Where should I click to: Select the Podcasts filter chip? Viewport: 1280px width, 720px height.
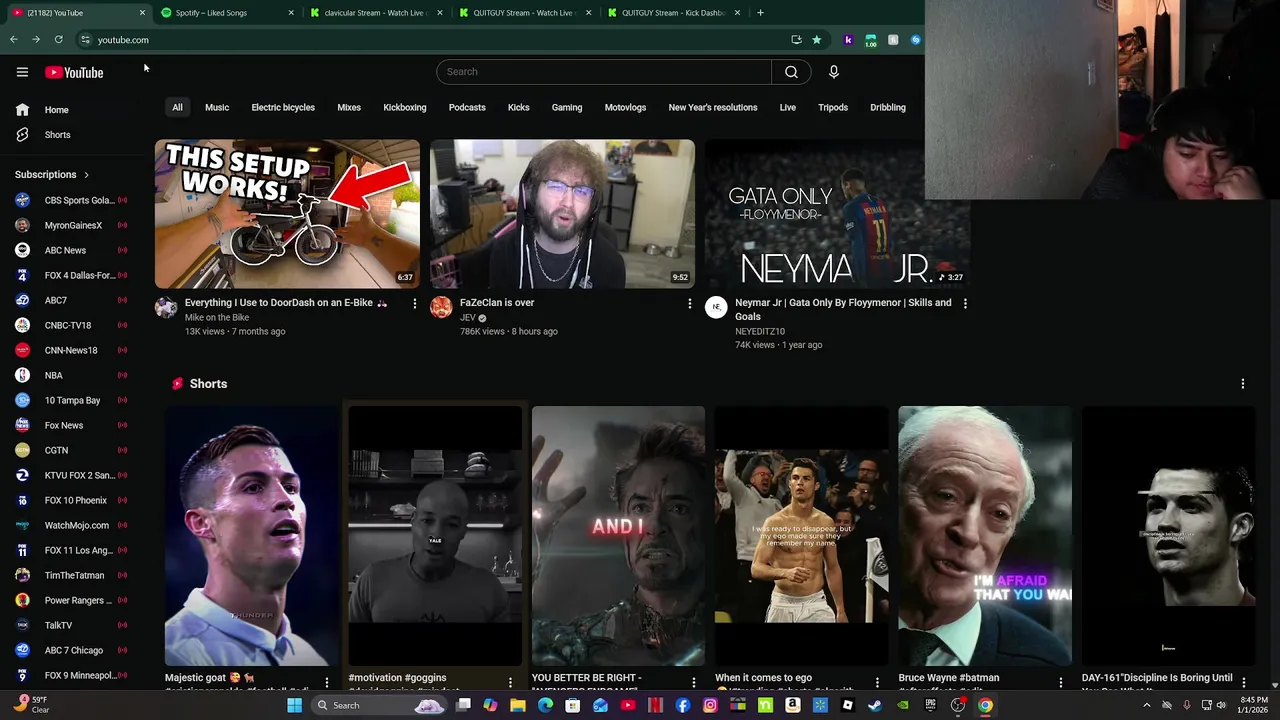coord(467,107)
